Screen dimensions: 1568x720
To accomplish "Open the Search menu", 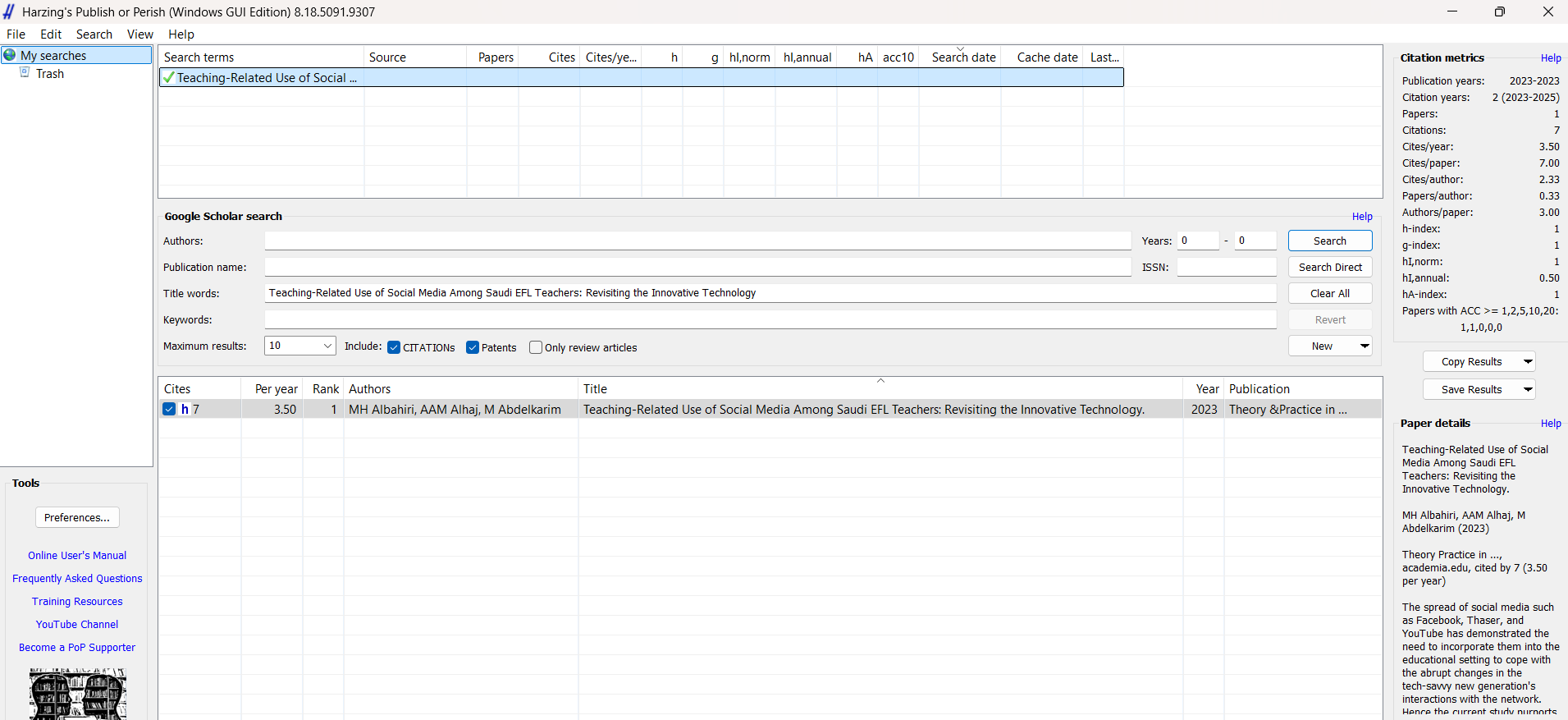I will click(94, 34).
